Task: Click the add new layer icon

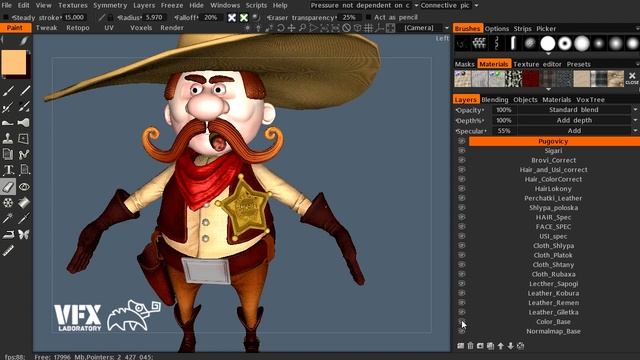Action: (x=460, y=346)
